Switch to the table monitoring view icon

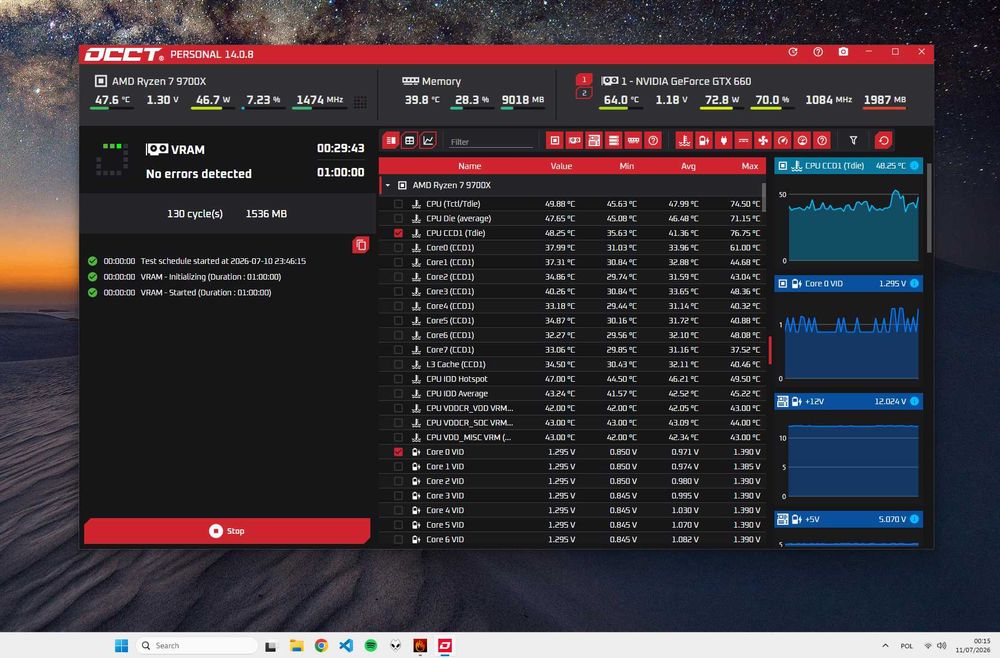(x=409, y=140)
